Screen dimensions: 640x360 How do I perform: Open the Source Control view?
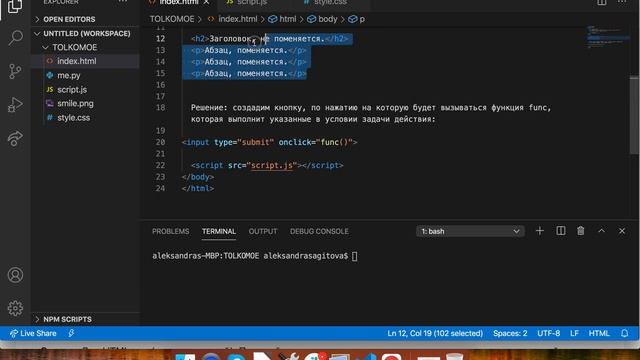pos(16,71)
